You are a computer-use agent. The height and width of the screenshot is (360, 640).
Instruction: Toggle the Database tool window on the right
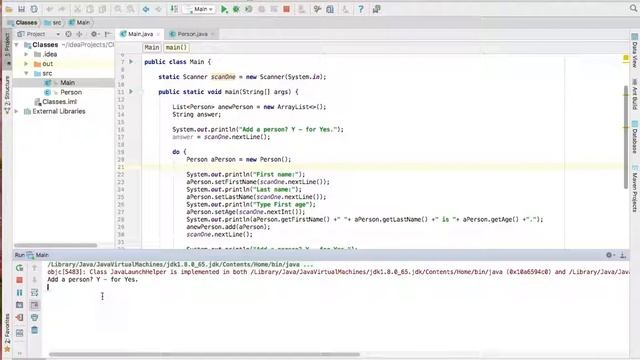(x=634, y=137)
